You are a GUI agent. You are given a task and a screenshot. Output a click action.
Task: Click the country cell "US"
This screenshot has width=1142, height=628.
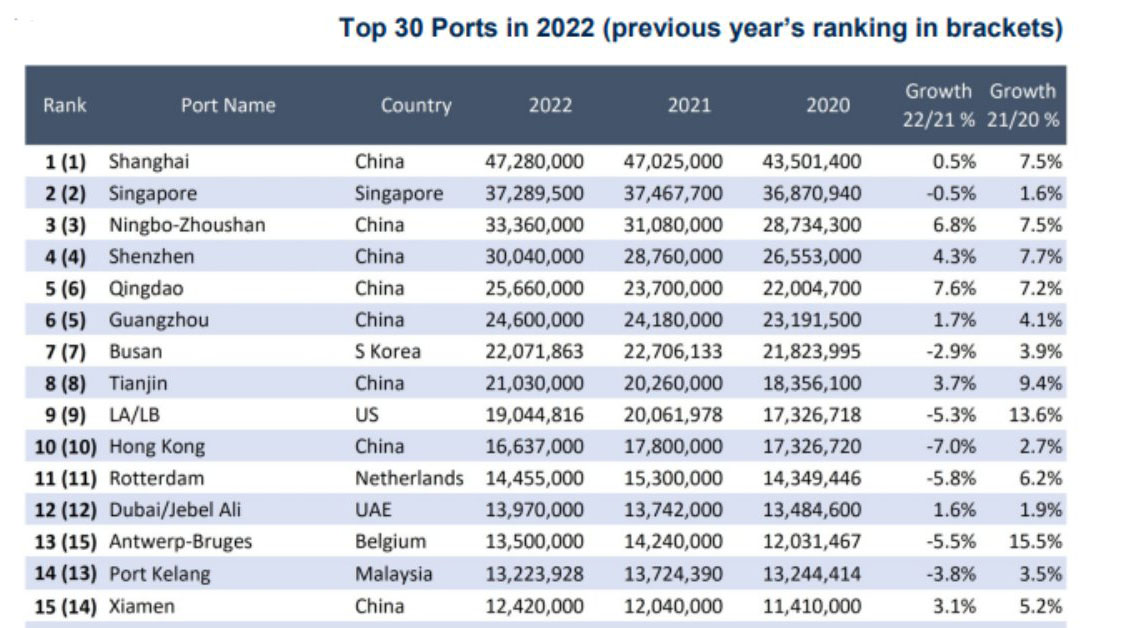click(x=366, y=415)
